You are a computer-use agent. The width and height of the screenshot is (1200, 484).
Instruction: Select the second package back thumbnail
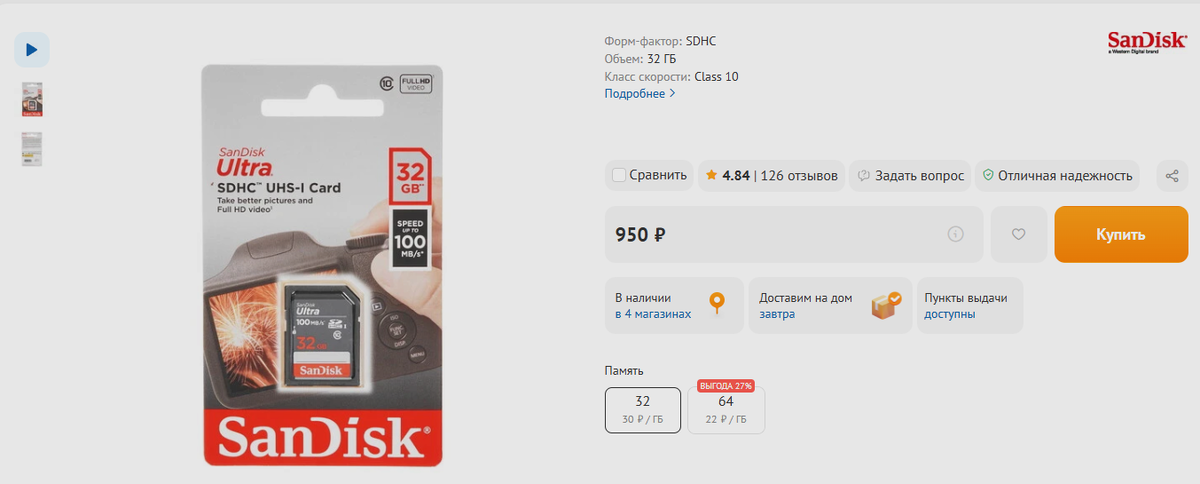tap(32, 149)
